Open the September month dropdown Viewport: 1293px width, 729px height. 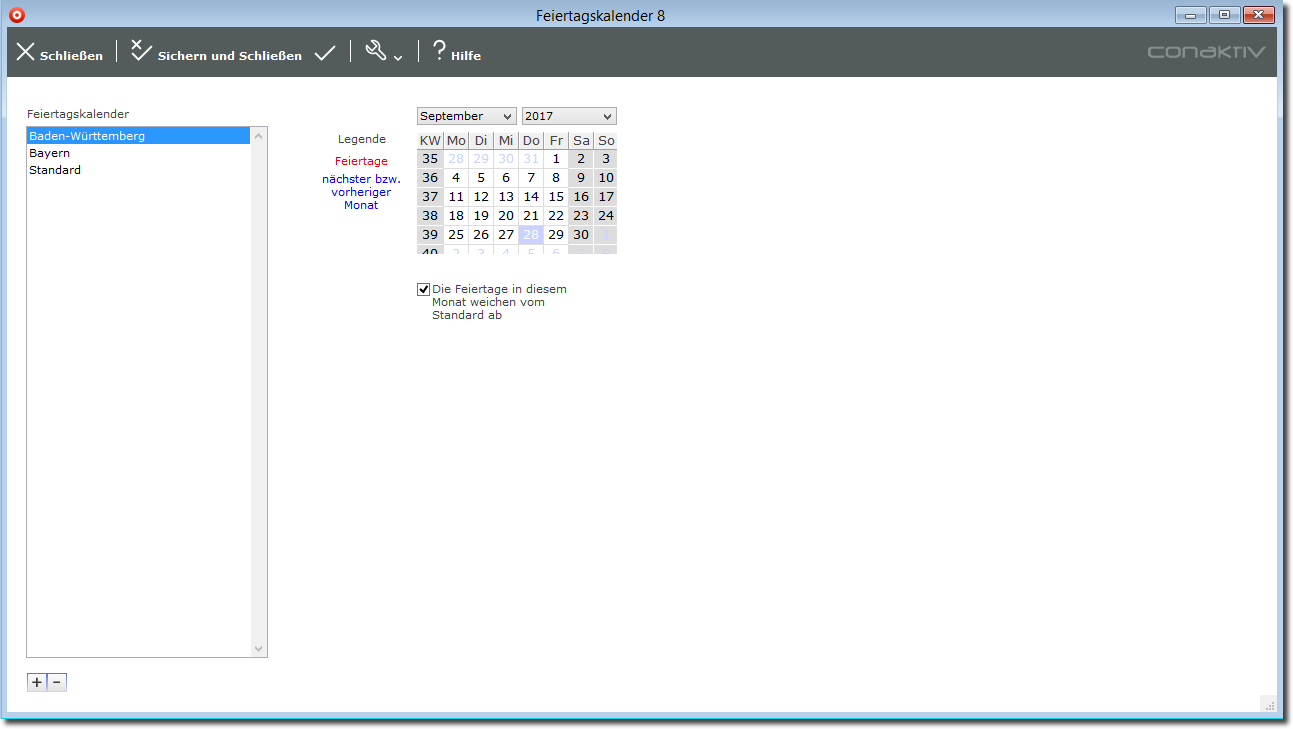tap(466, 116)
